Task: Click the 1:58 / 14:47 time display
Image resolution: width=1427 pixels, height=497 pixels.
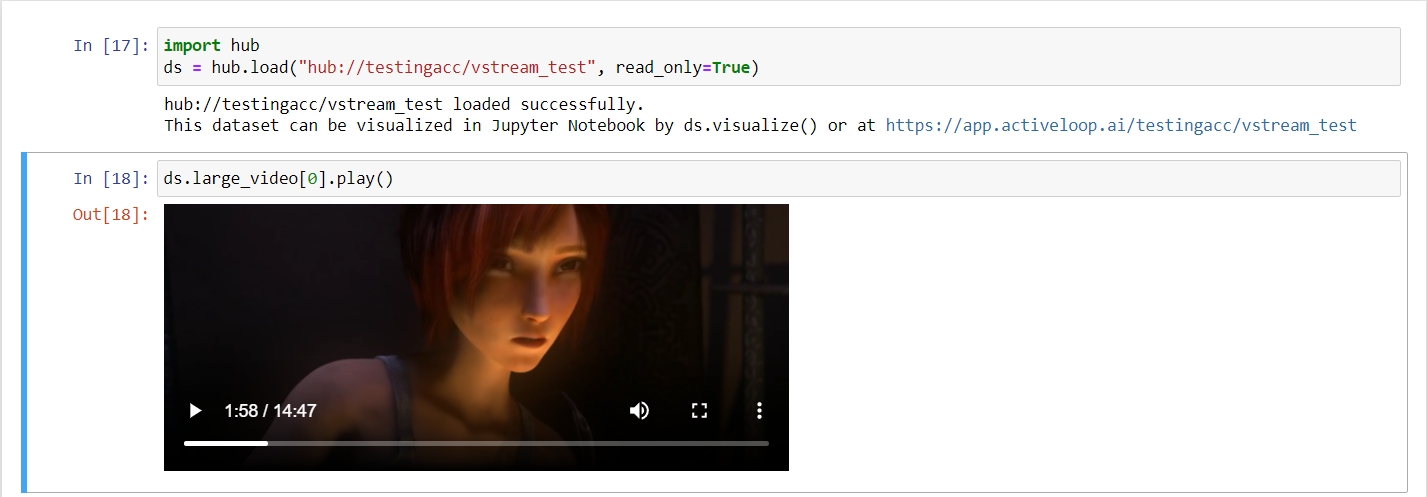Action: coord(271,411)
